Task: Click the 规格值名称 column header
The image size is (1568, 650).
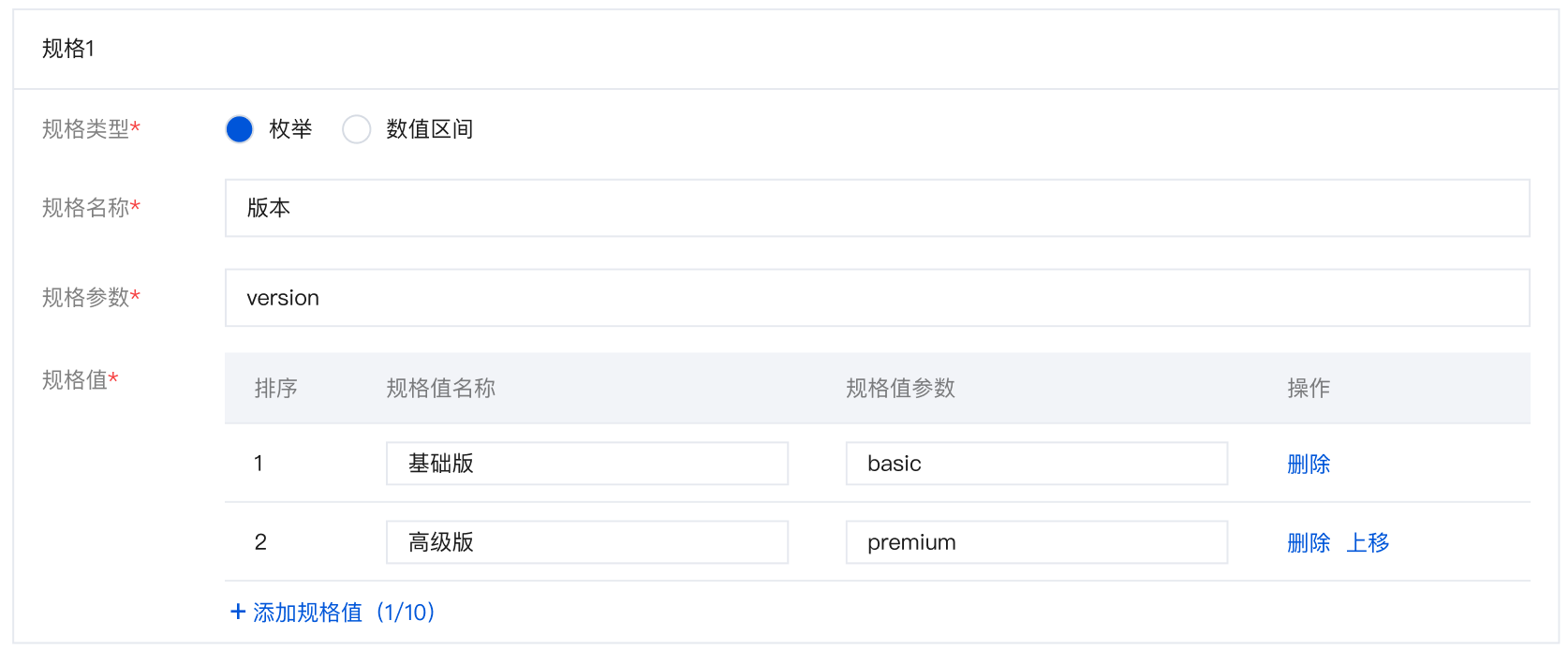Action: tap(440, 388)
